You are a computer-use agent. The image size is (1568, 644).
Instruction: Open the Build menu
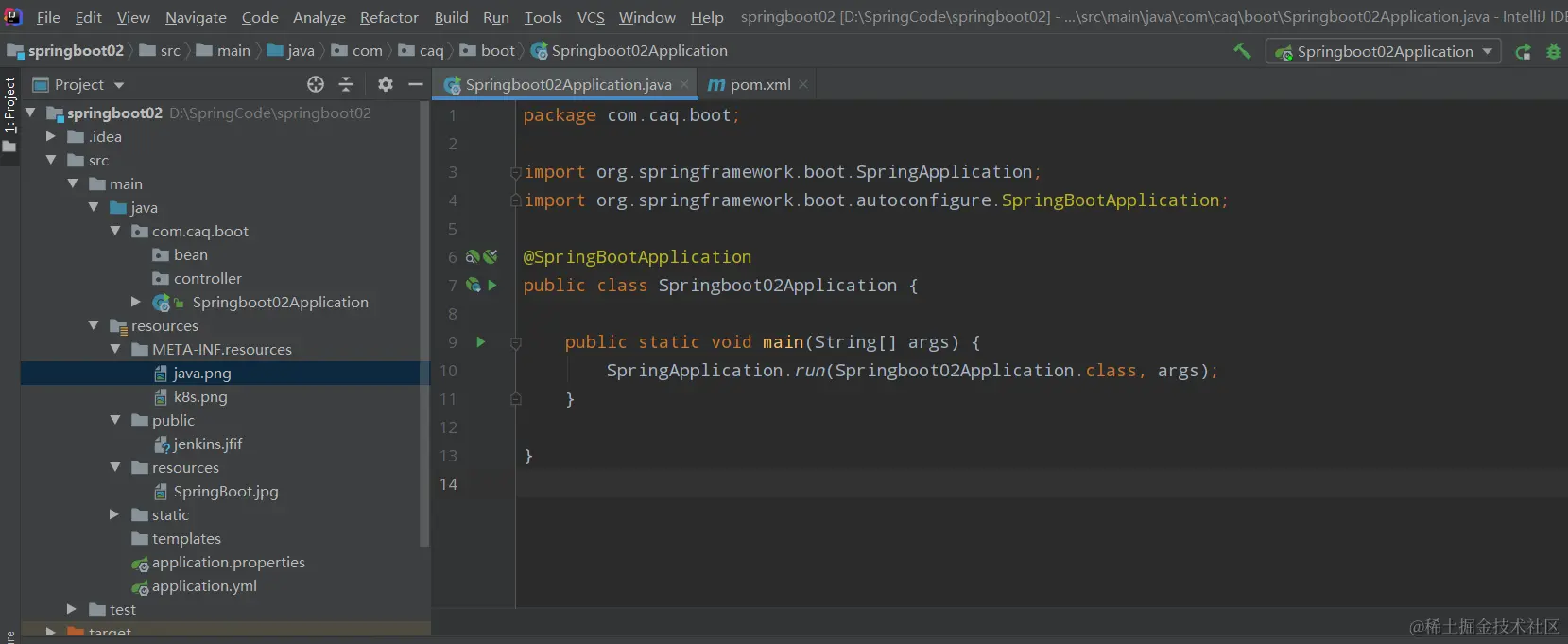coord(452,17)
